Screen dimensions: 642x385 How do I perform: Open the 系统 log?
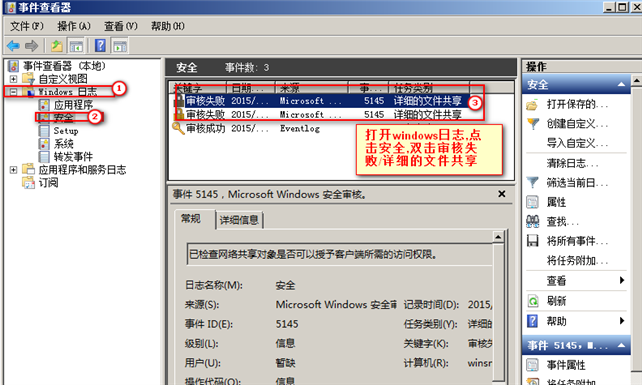(63, 144)
